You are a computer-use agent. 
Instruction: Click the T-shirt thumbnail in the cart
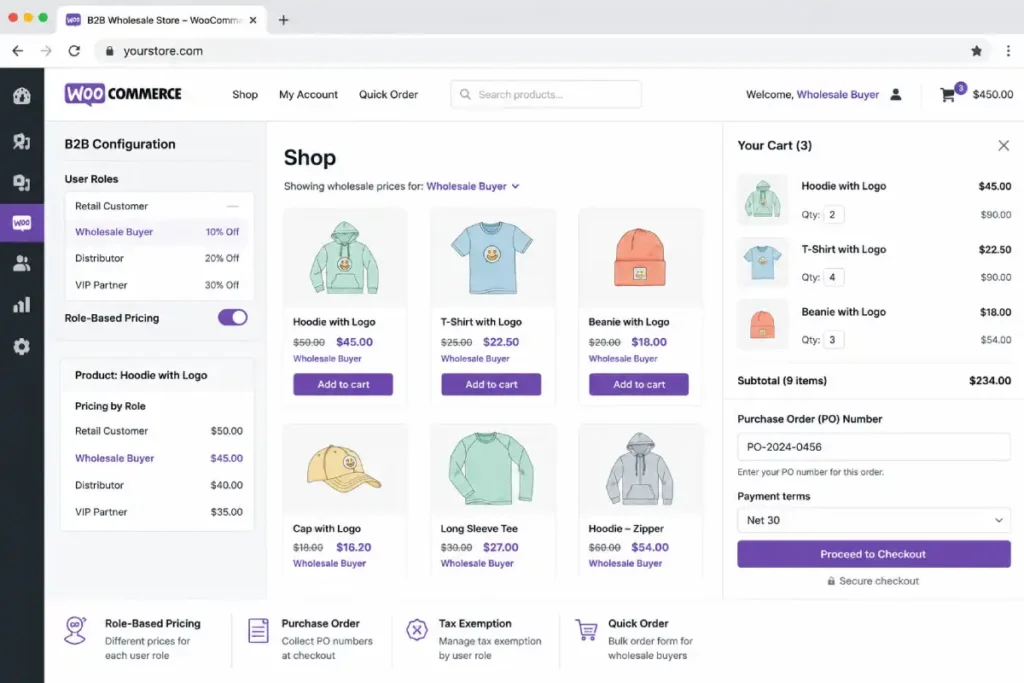pyautogui.click(x=763, y=262)
